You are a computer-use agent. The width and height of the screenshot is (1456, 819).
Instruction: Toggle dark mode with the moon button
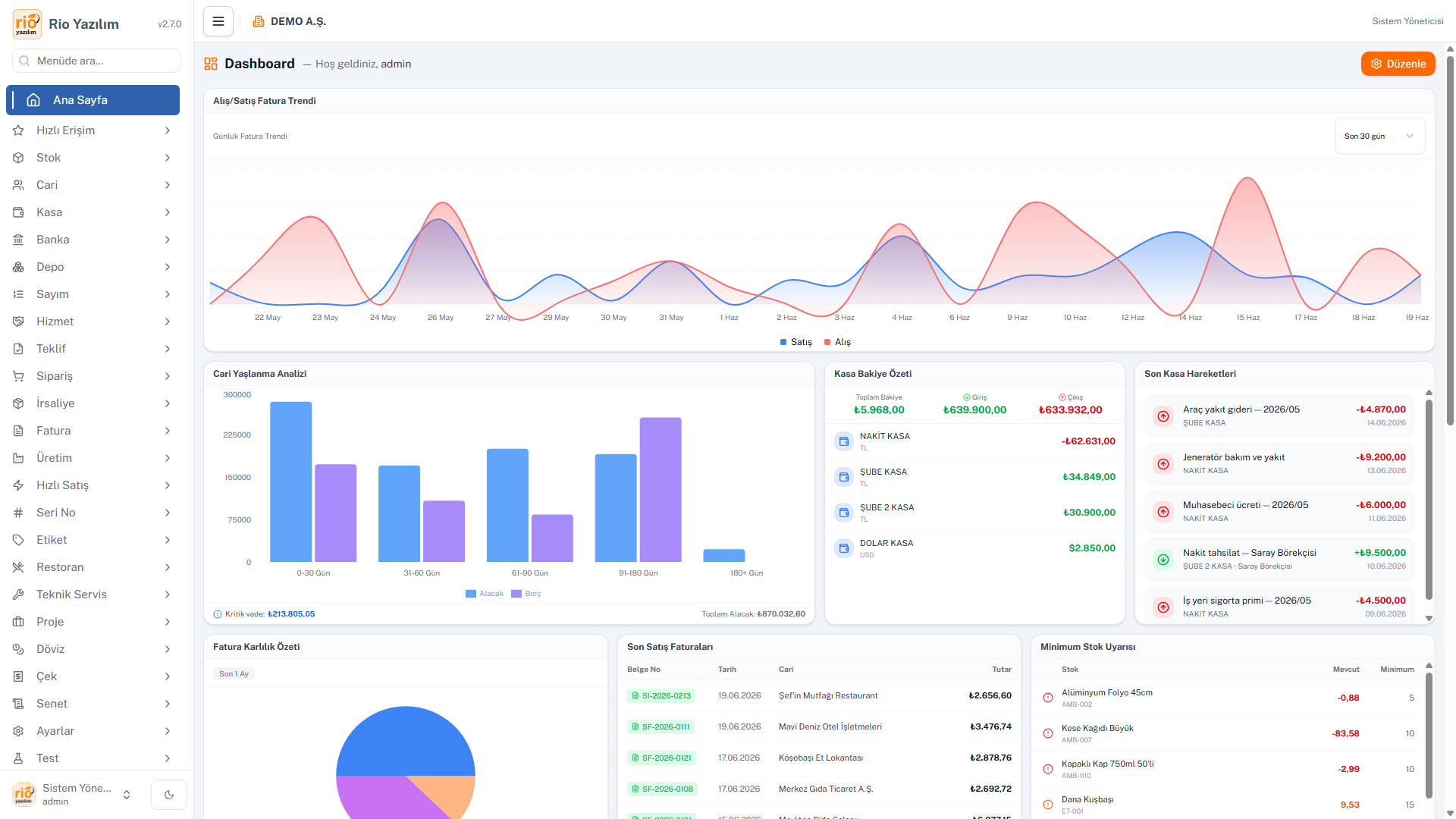(x=169, y=795)
